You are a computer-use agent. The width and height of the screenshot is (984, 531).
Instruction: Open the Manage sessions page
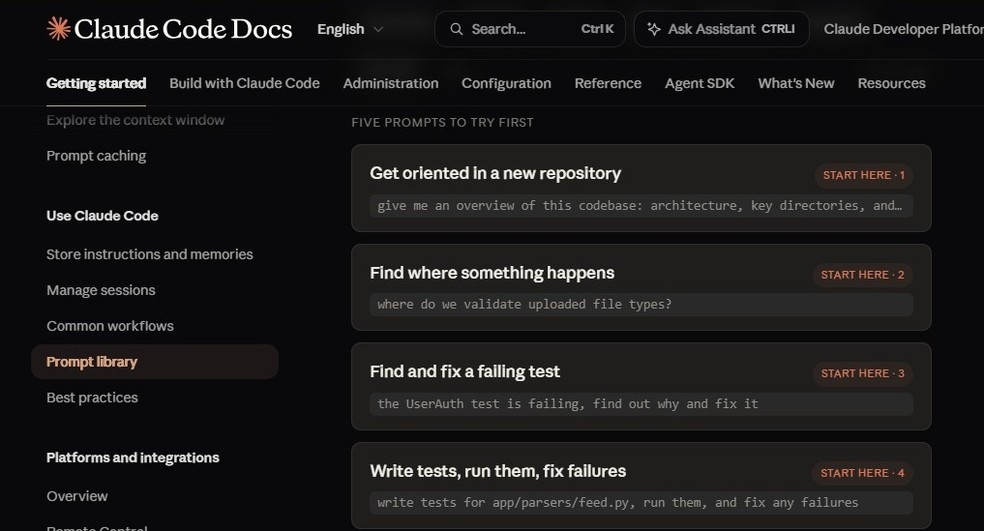pyautogui.click(x=100, y=290)
